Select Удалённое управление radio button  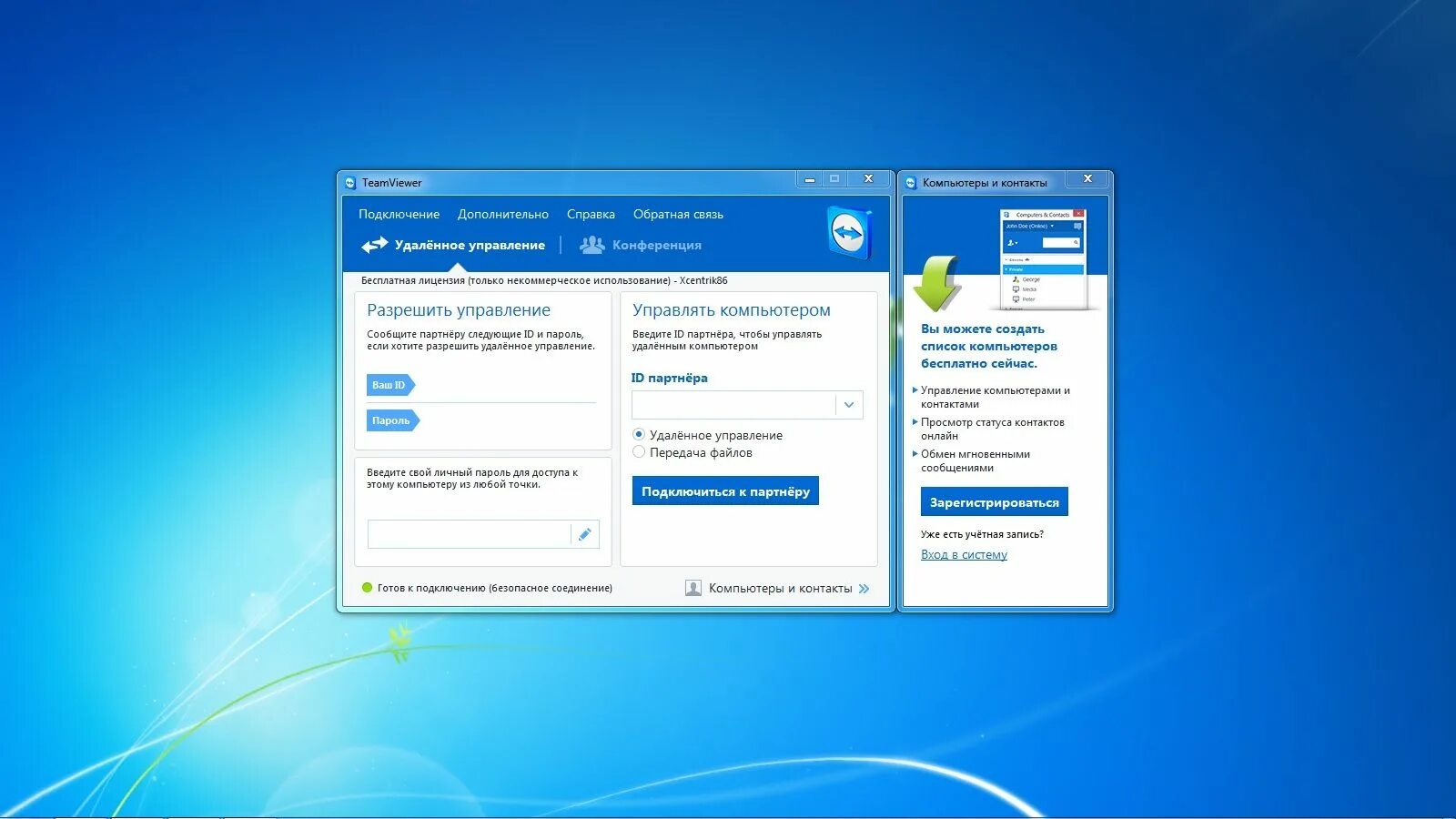click(639, 435)
